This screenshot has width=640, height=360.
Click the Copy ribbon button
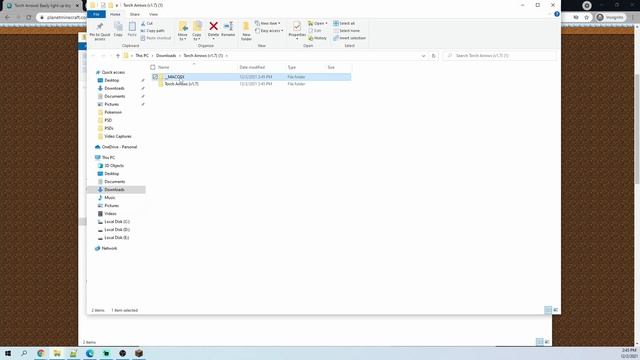coord(118,29)
